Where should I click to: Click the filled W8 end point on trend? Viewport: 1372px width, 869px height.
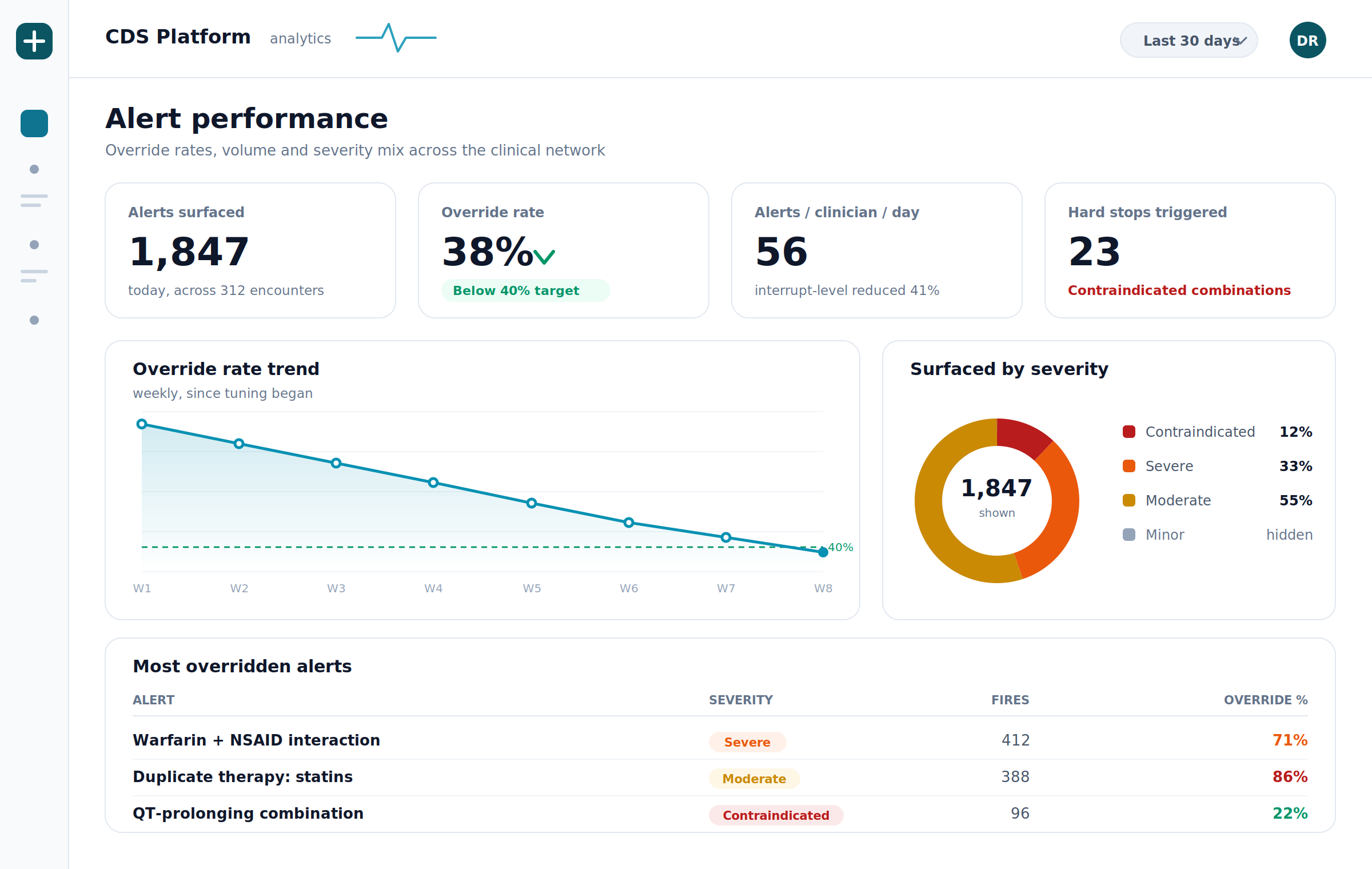(x=823, y=552)
